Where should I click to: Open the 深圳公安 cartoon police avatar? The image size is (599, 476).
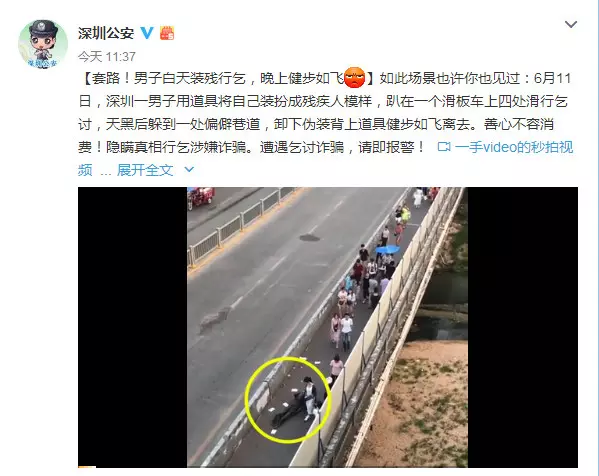point(43,44)
